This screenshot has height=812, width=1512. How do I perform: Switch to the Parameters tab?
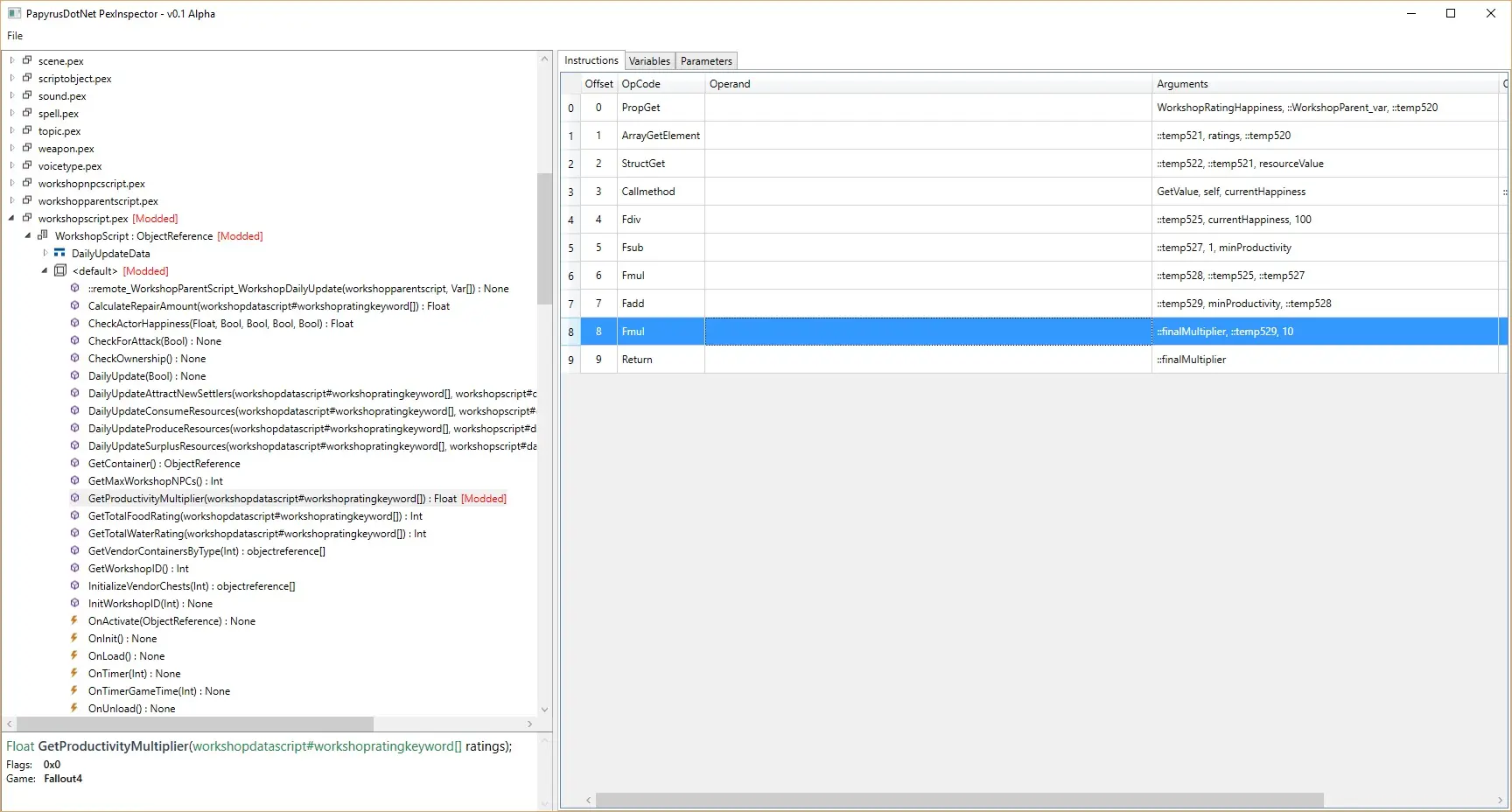[705, 60]
